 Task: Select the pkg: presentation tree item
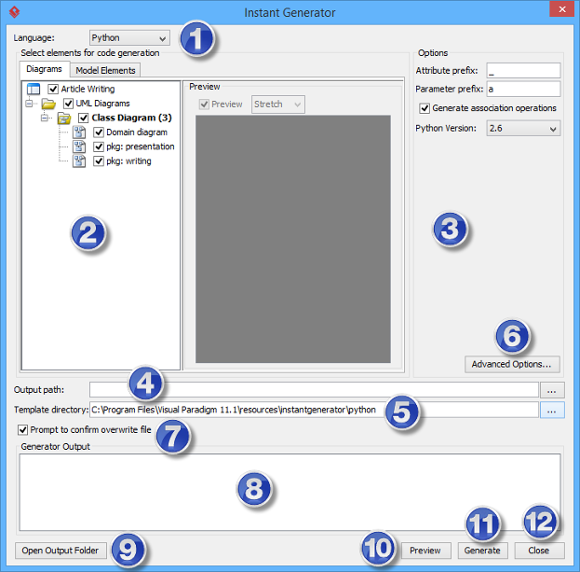click(x=140, y=147)
